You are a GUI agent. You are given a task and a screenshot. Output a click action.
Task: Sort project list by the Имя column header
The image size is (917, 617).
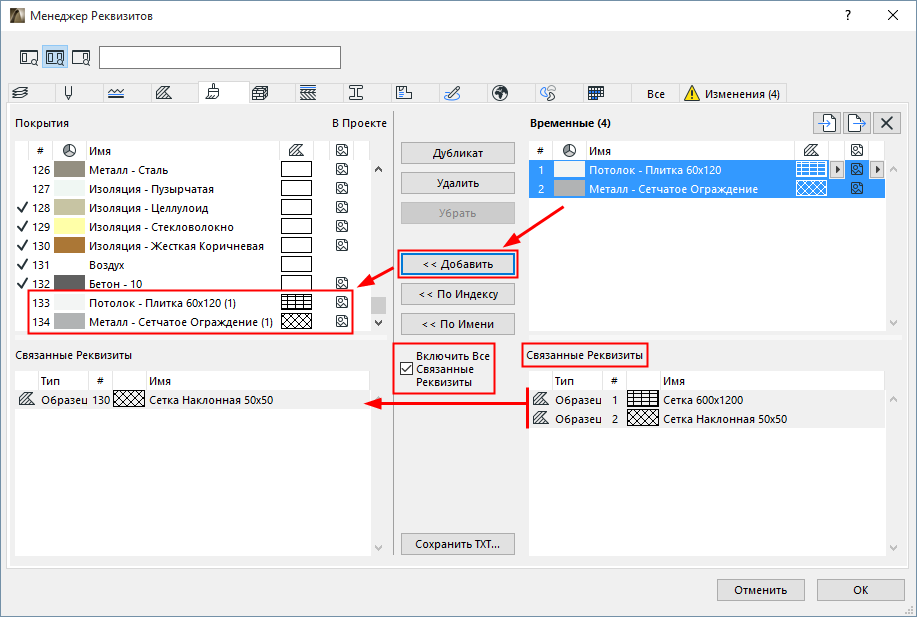click(182, 151)
